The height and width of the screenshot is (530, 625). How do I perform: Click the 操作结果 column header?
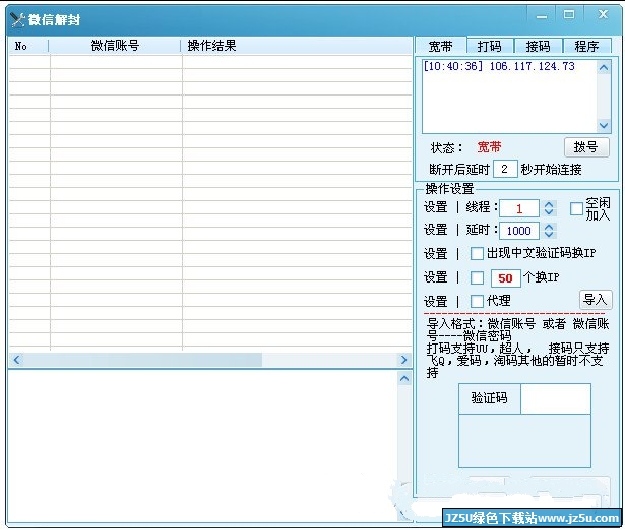click(x=297, y=46)
